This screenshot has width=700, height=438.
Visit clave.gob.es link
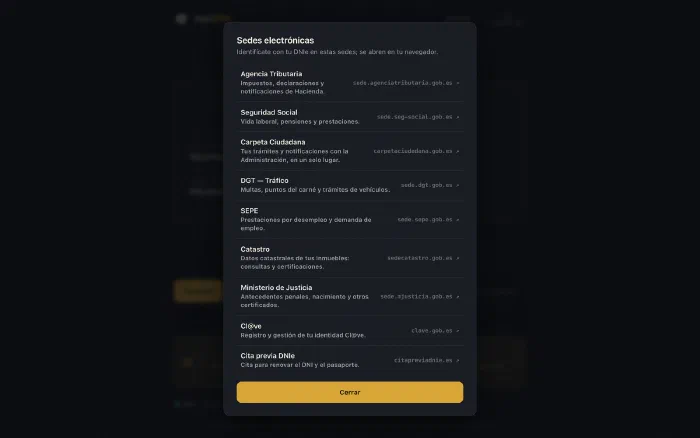coord(432,331)
